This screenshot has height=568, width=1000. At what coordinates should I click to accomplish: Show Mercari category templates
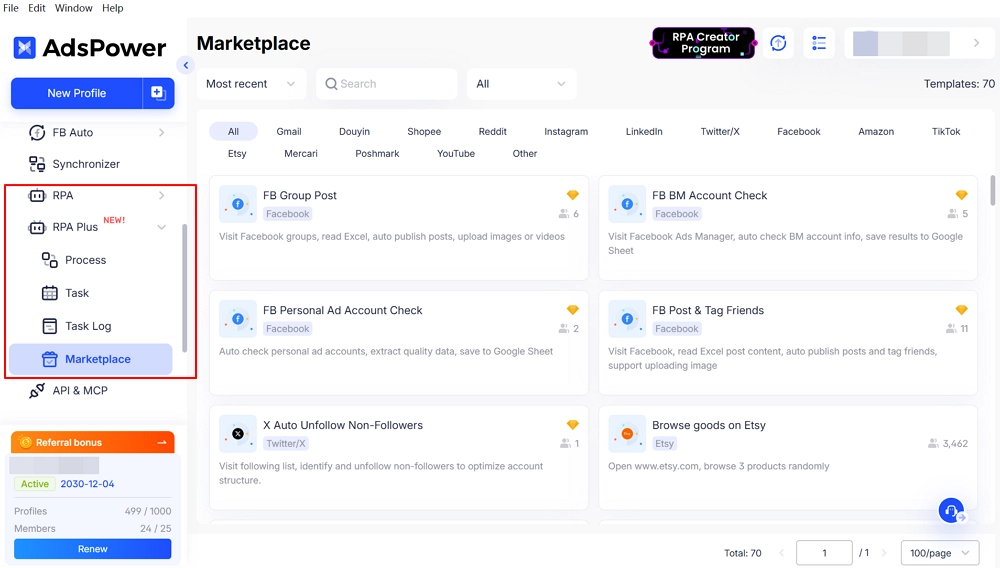300,154
